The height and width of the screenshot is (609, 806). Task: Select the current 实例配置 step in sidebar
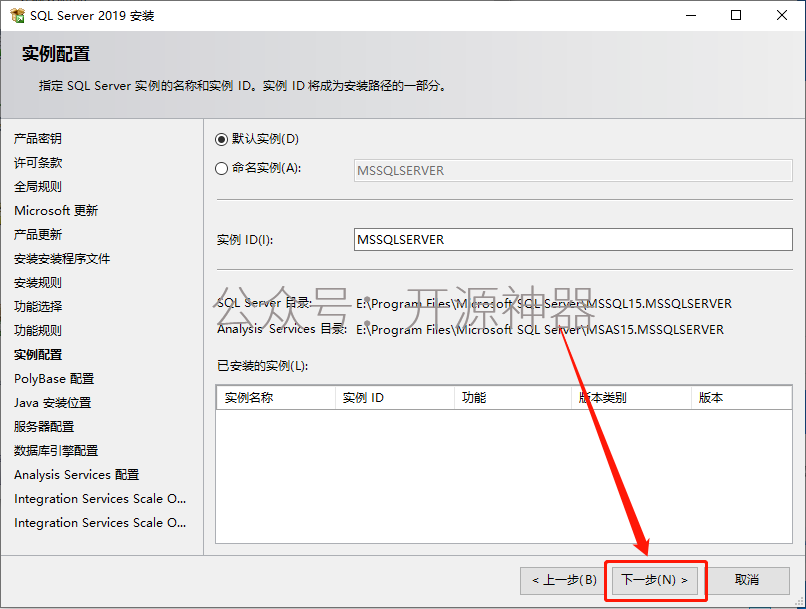38,355
